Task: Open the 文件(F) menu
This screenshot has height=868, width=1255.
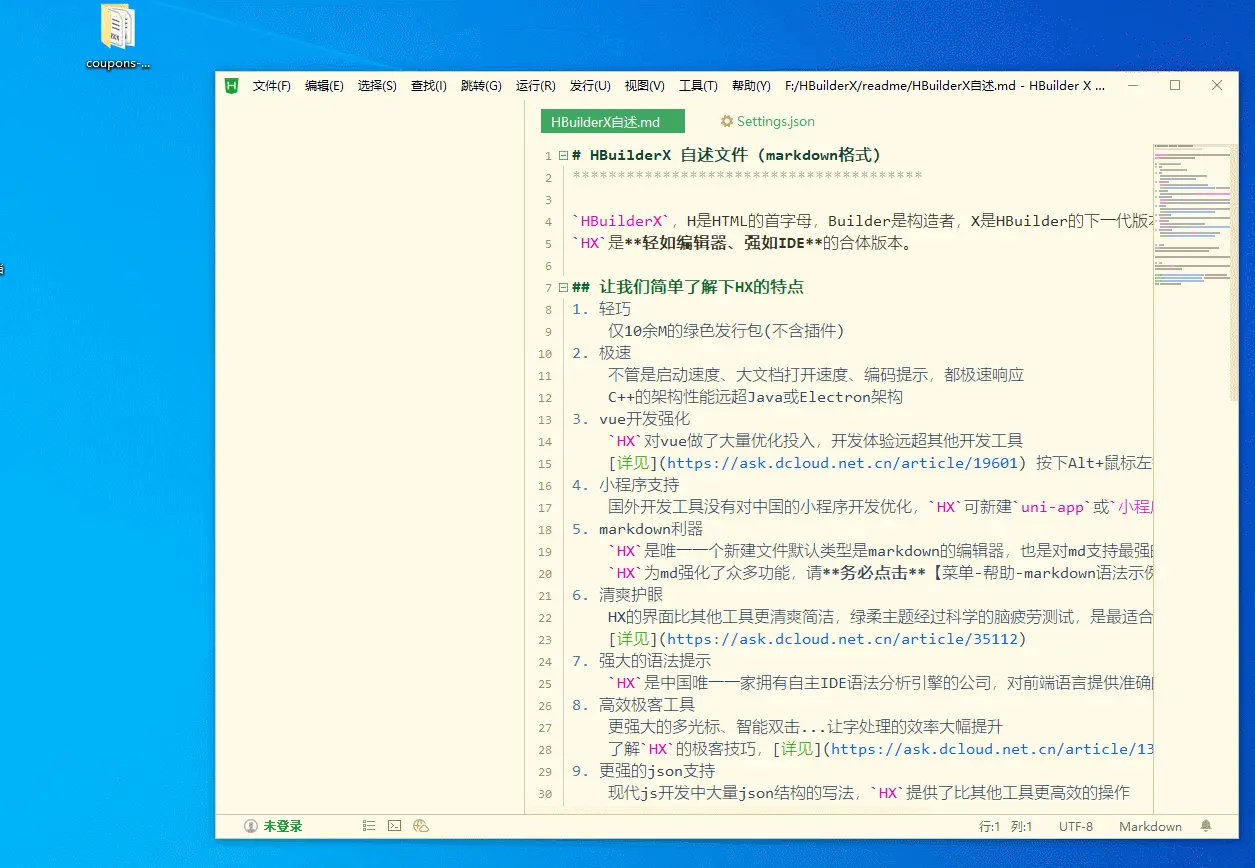Action: pyautogui.click(x=270, y=86)
